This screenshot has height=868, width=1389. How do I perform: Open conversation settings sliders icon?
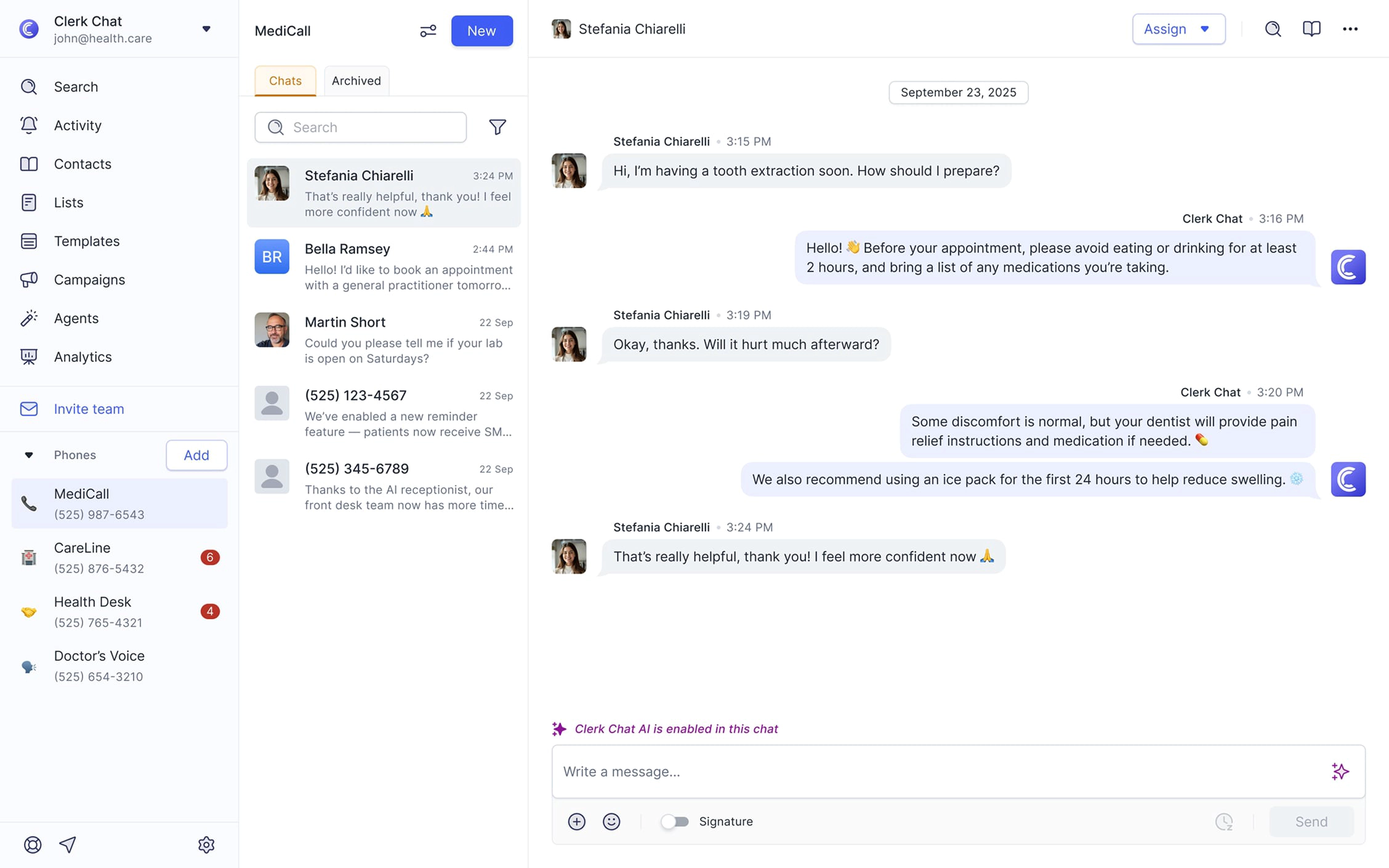click(x=428, y=31)
